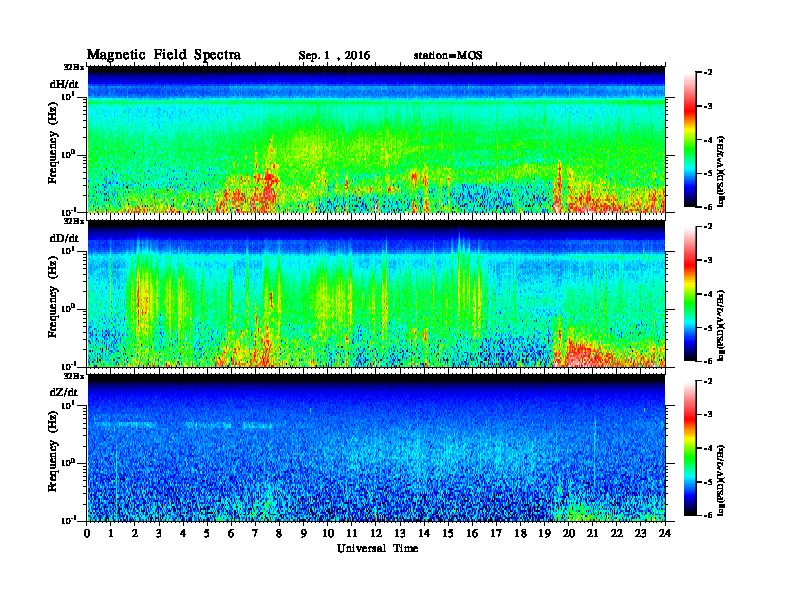
Task: Click the '-2' label on dH/dt colorbar
Action: pos(706,73)
